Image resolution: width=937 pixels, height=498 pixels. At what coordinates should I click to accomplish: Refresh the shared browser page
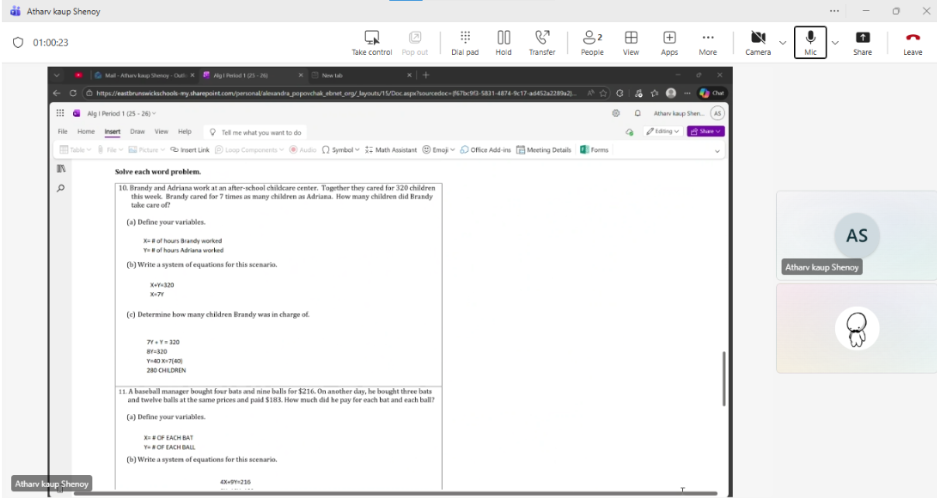tap(73, 93)
